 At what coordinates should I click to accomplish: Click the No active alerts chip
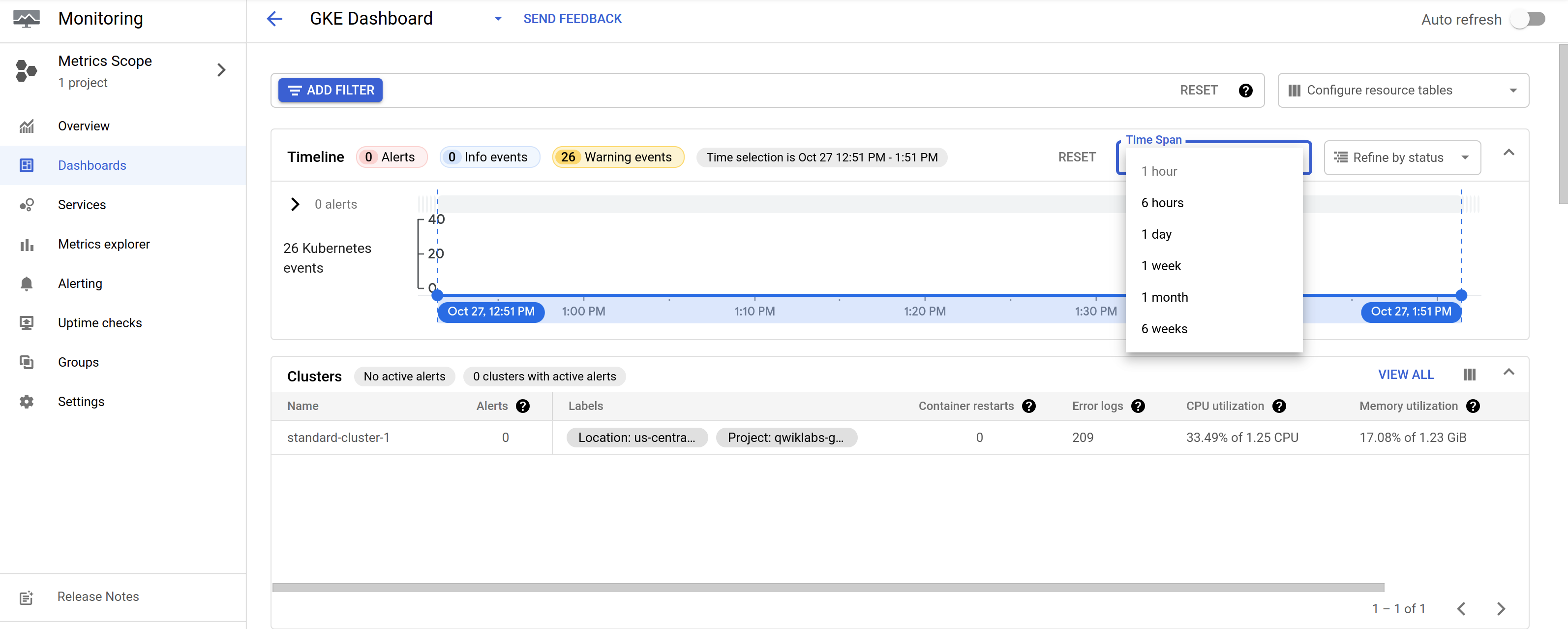click(404, 377)
